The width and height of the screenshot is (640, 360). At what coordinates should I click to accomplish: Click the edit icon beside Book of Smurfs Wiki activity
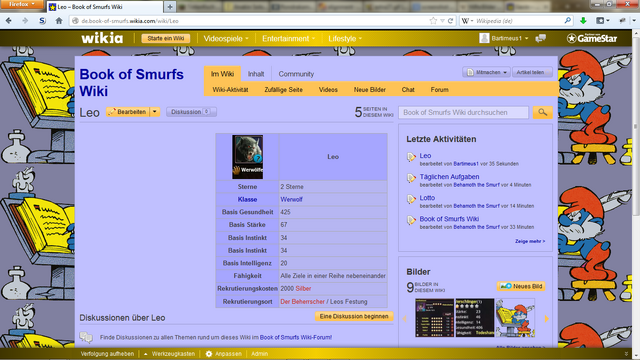coord(411,220)
